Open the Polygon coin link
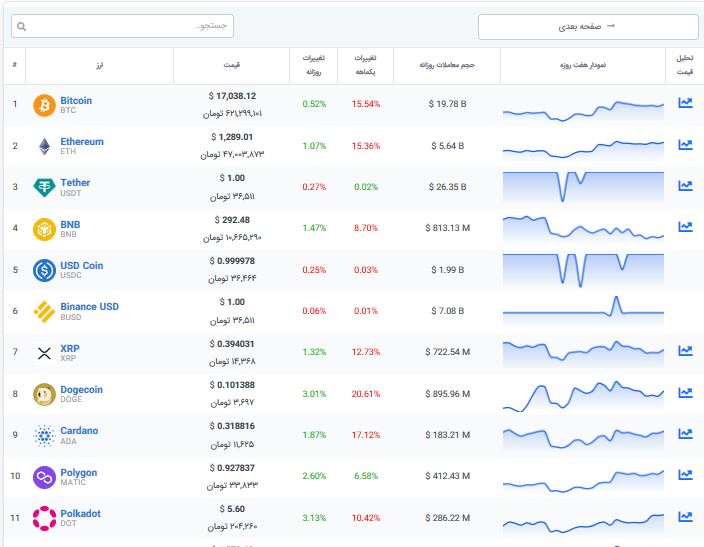 click(79, 472)
